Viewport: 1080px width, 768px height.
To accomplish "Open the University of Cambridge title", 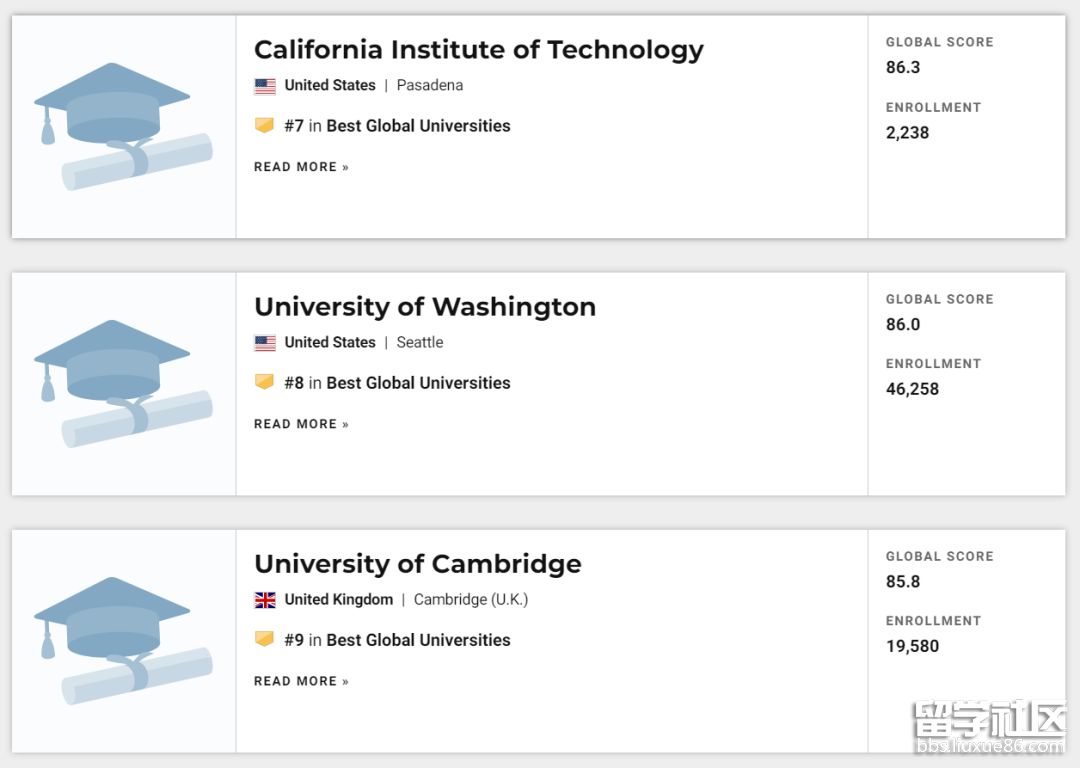I will [417, 564].
